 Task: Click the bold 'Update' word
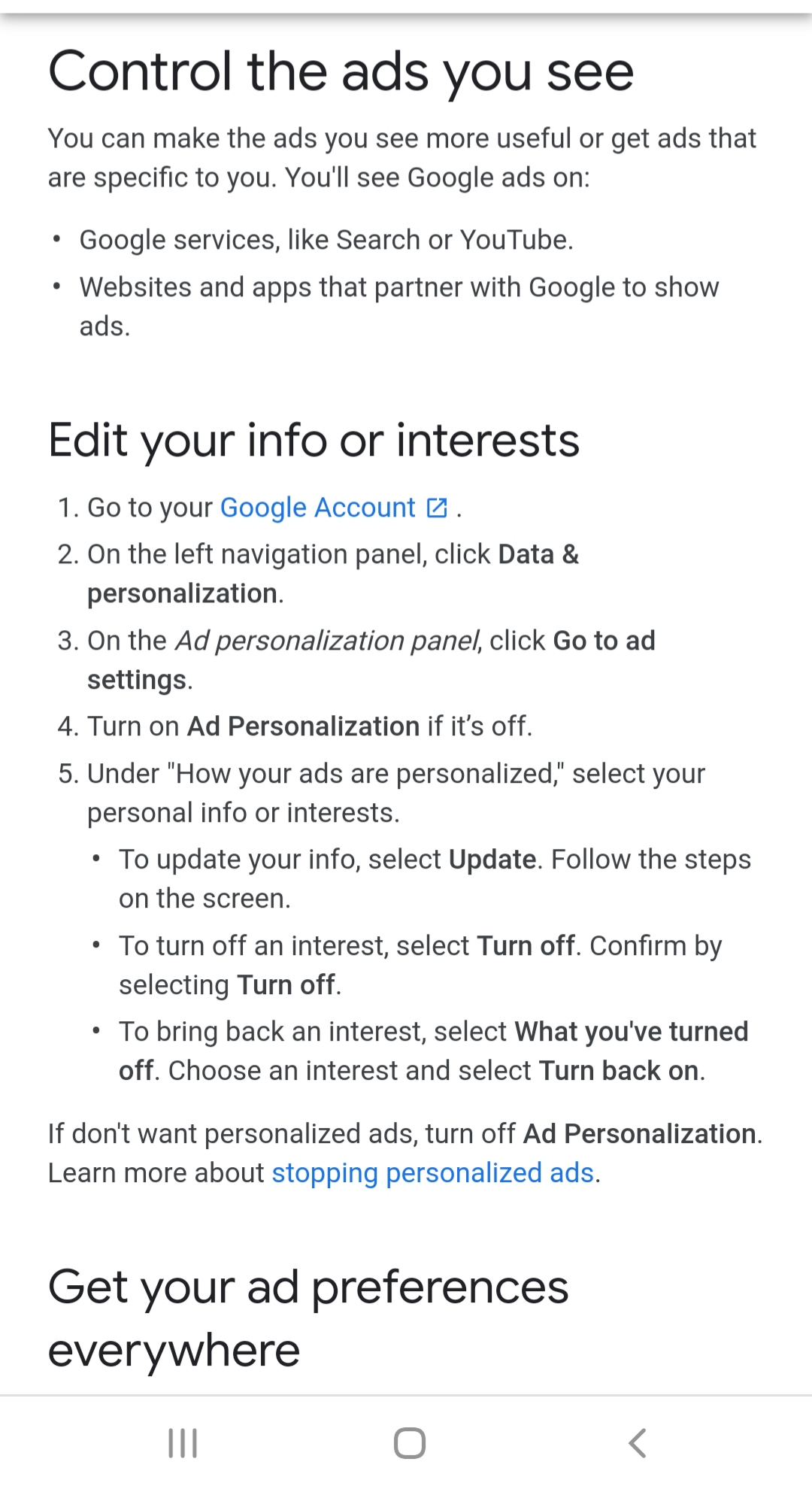(x=492, y=860)
